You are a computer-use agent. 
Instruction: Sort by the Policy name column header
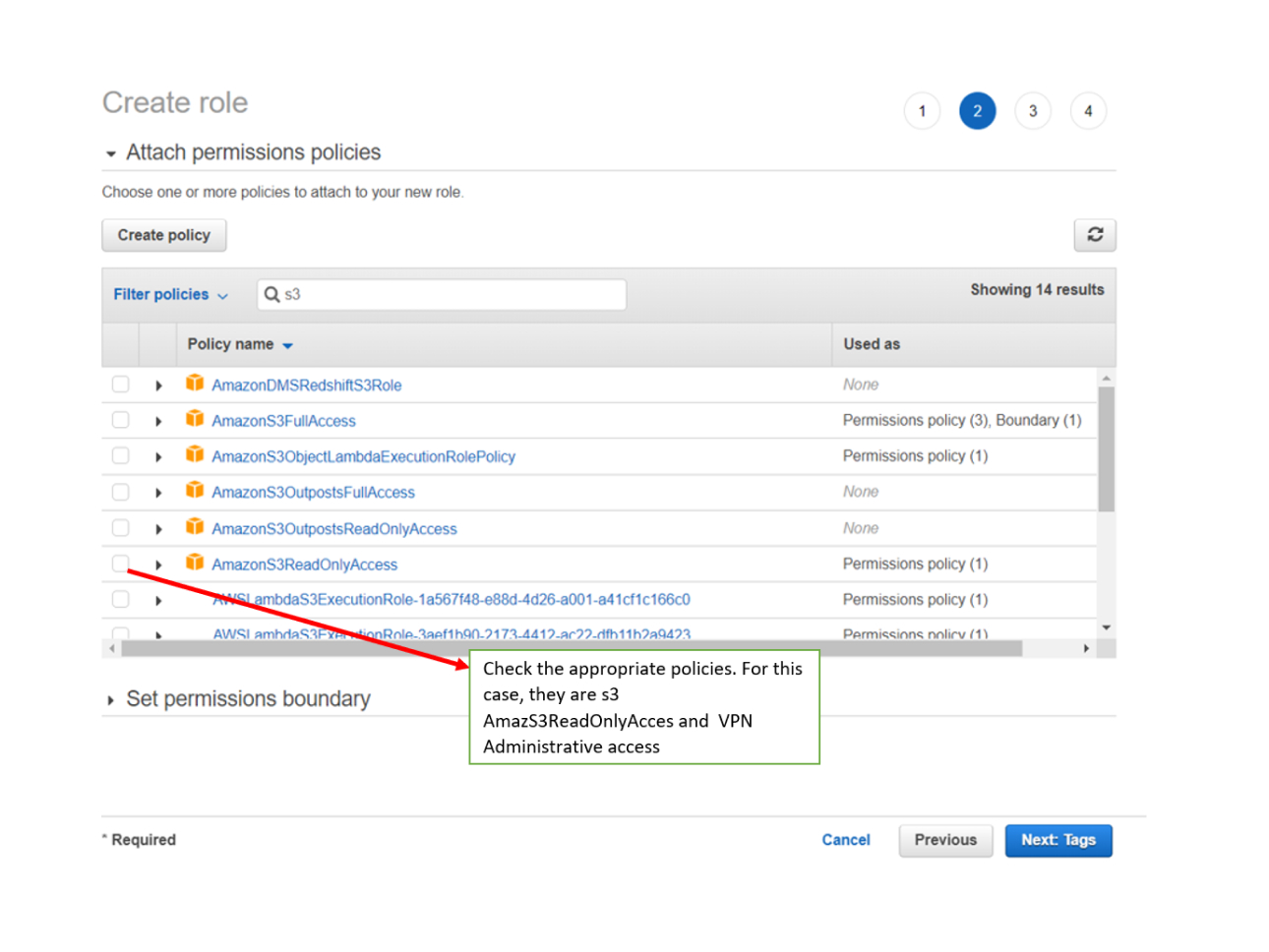click(240, 344)
